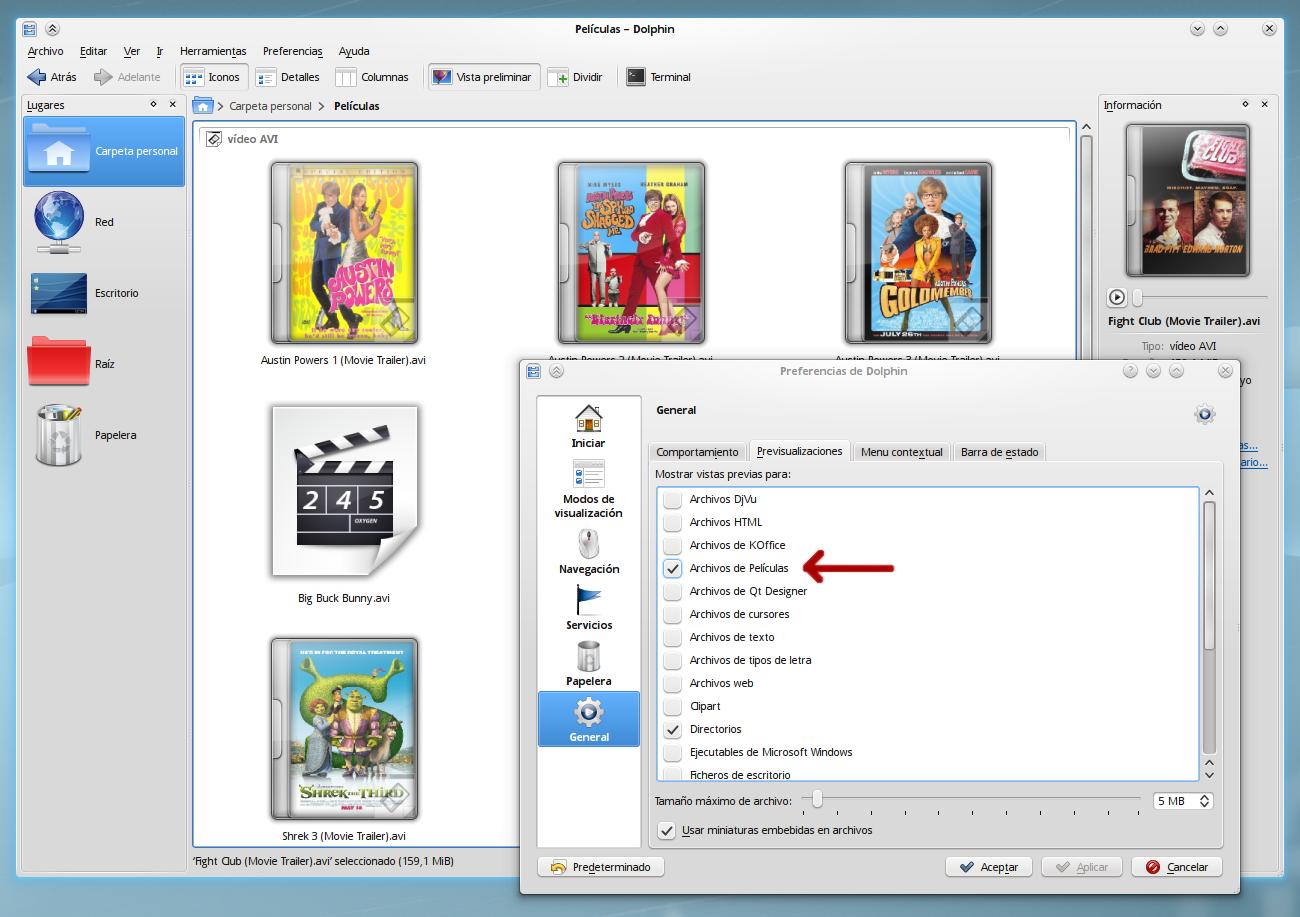Image resolution: width=1300 pixels, height=917 pixels.
Task: Play preview in Información panel
Action: pyautogui.click(x=1117, y=297)
